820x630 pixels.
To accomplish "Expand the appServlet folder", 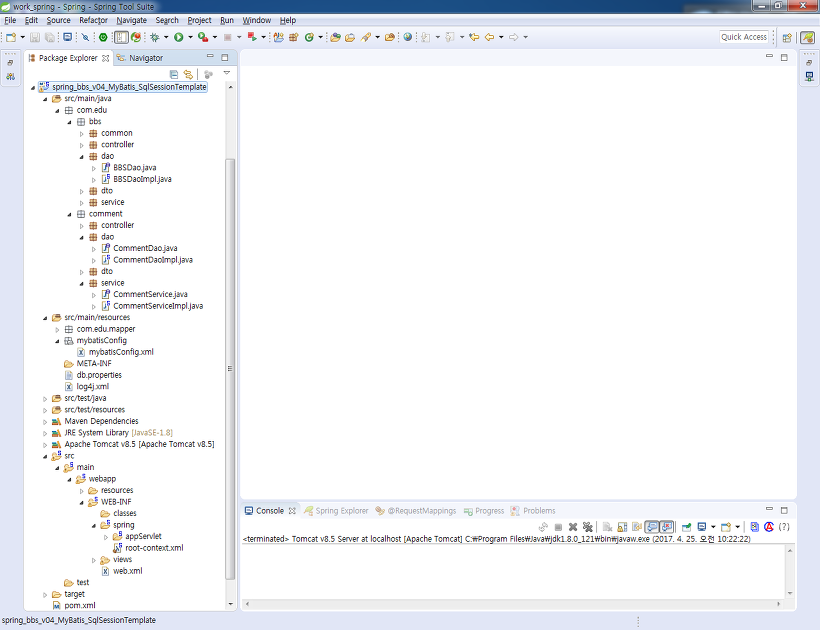I will click(106, 537).
